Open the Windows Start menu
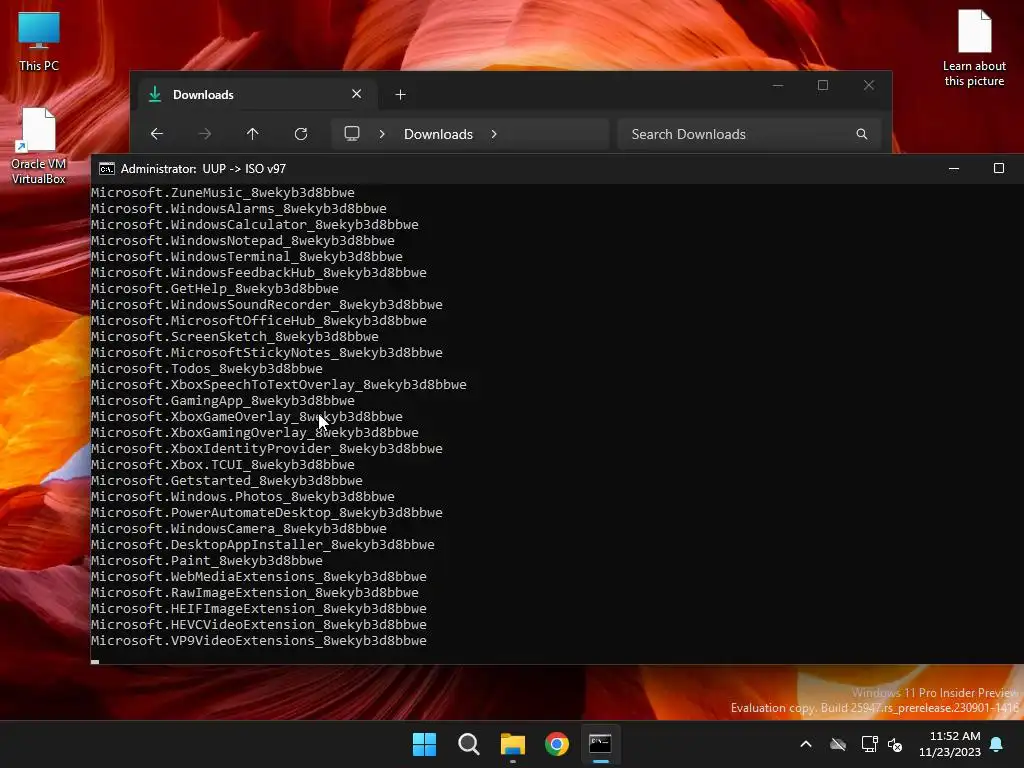 coord(424,744)
